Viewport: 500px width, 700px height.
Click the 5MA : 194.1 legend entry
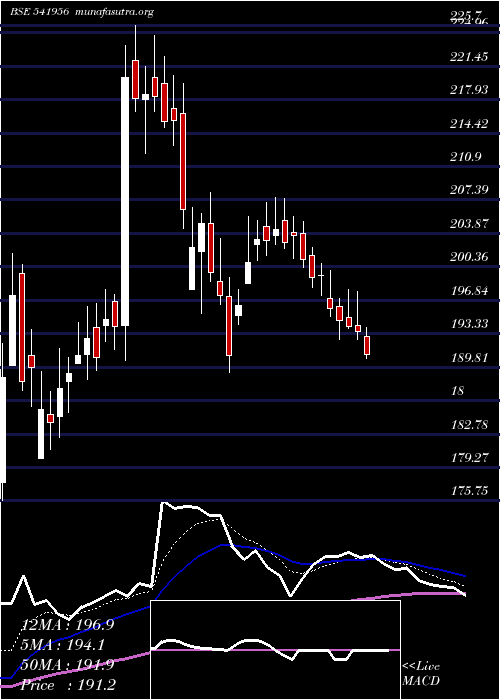click(x=62, y=645)
